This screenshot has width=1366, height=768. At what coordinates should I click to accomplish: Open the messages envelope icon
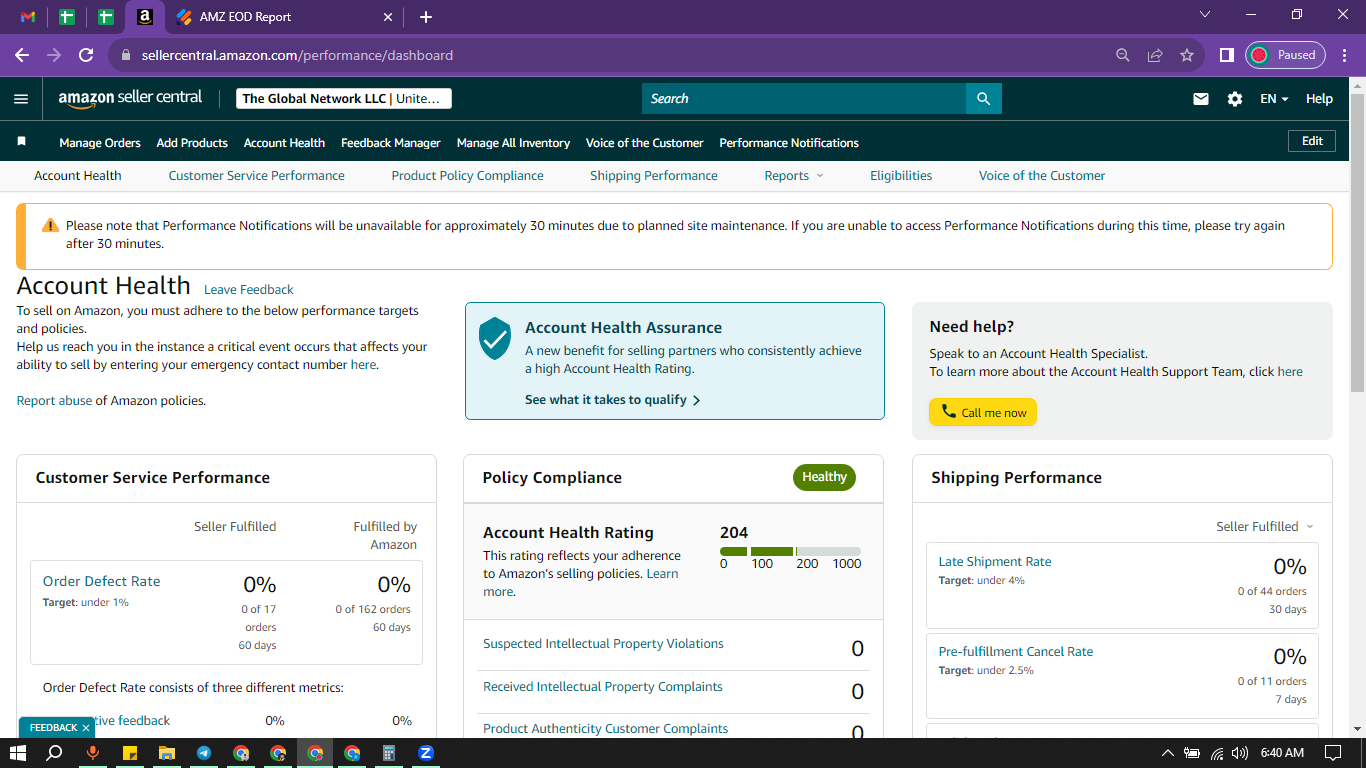click(x=1201, y=99)
